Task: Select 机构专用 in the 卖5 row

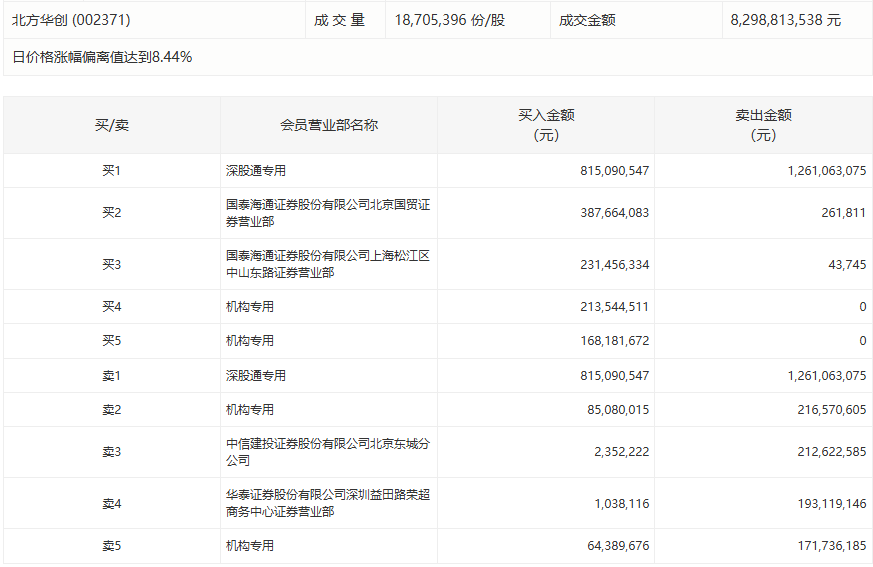Action: point(250,545)
